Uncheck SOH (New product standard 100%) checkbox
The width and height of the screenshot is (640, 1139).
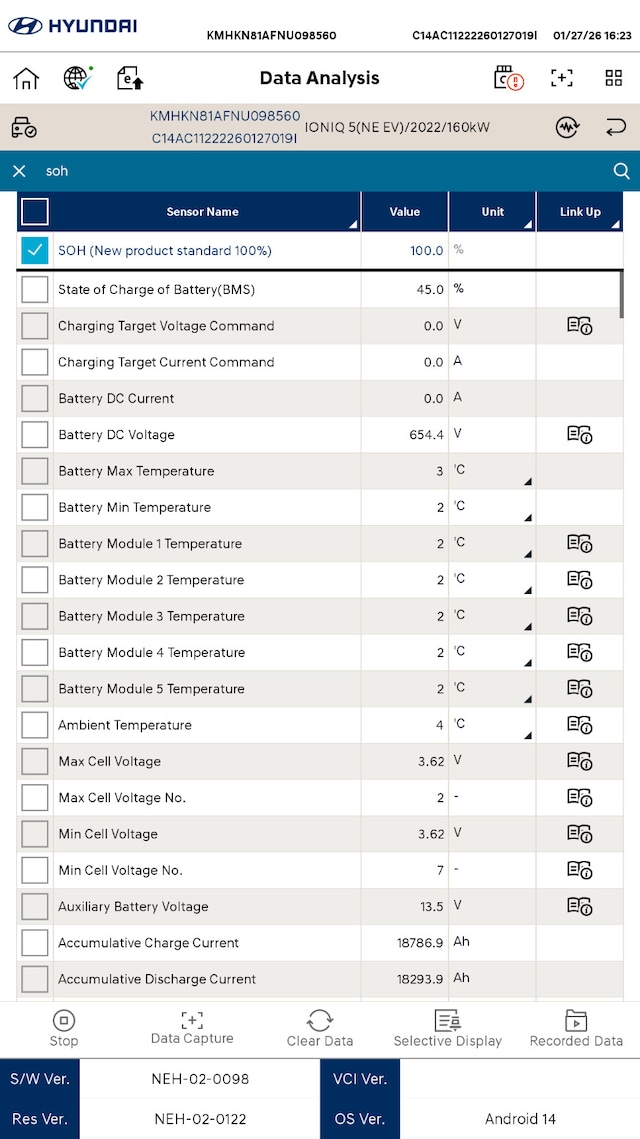pyautogui.click(x=35, y=250)
